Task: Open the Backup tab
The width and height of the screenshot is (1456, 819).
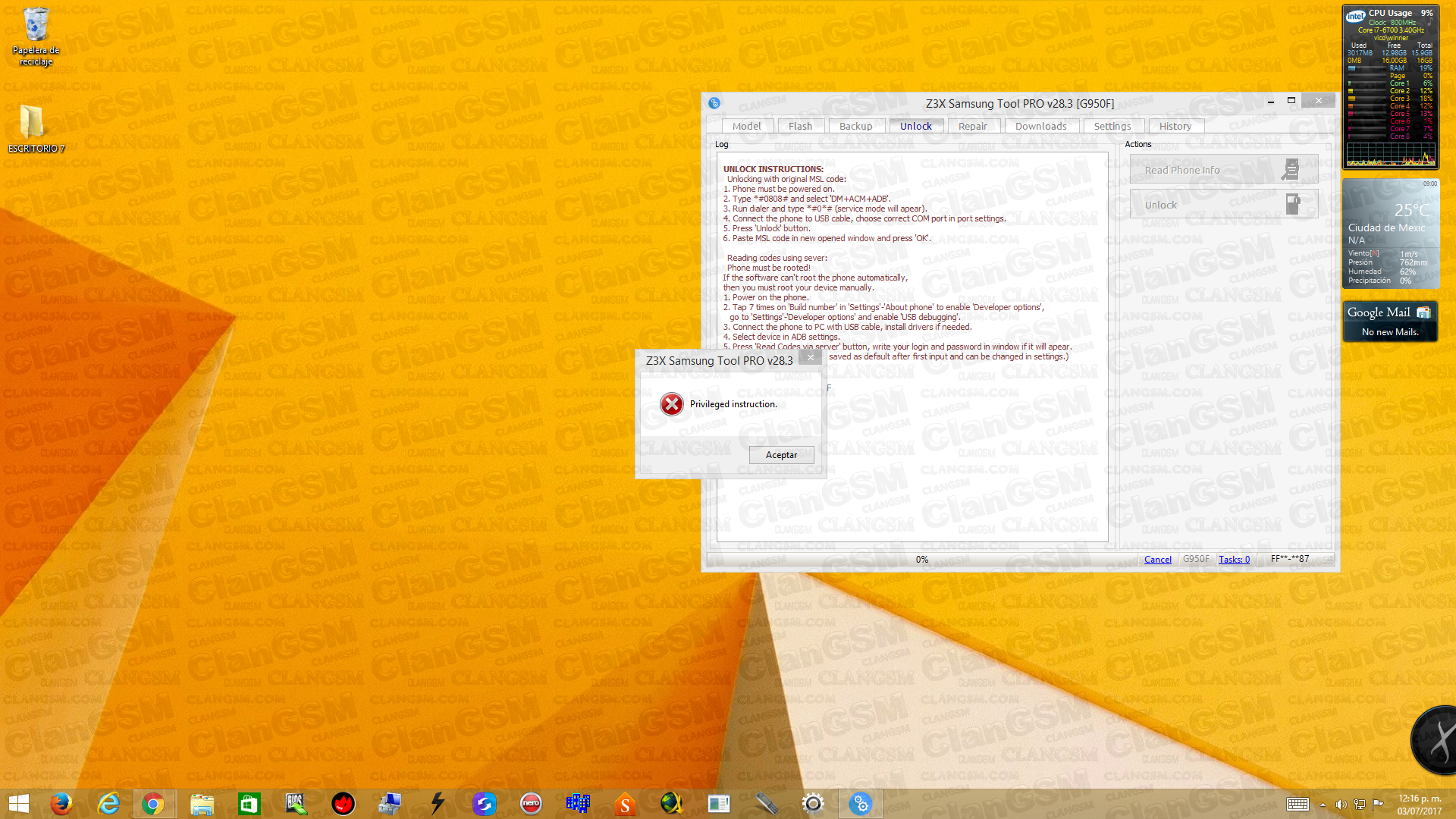Action: (855, 126)
